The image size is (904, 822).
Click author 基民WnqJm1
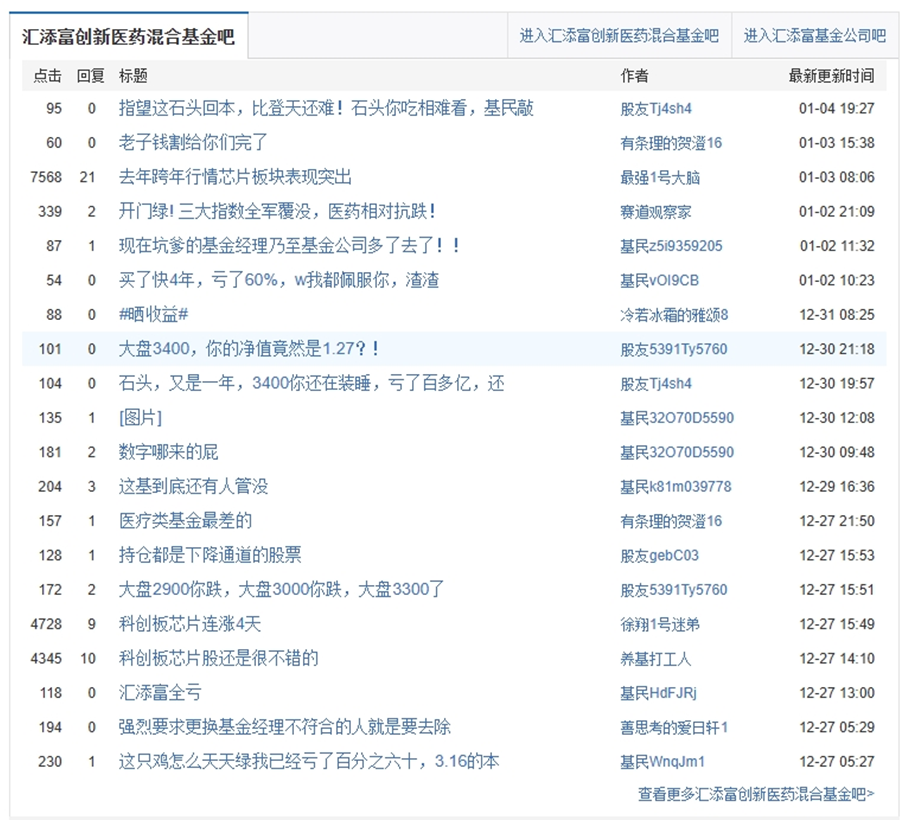pyautogui.click(x=662, y=762)
